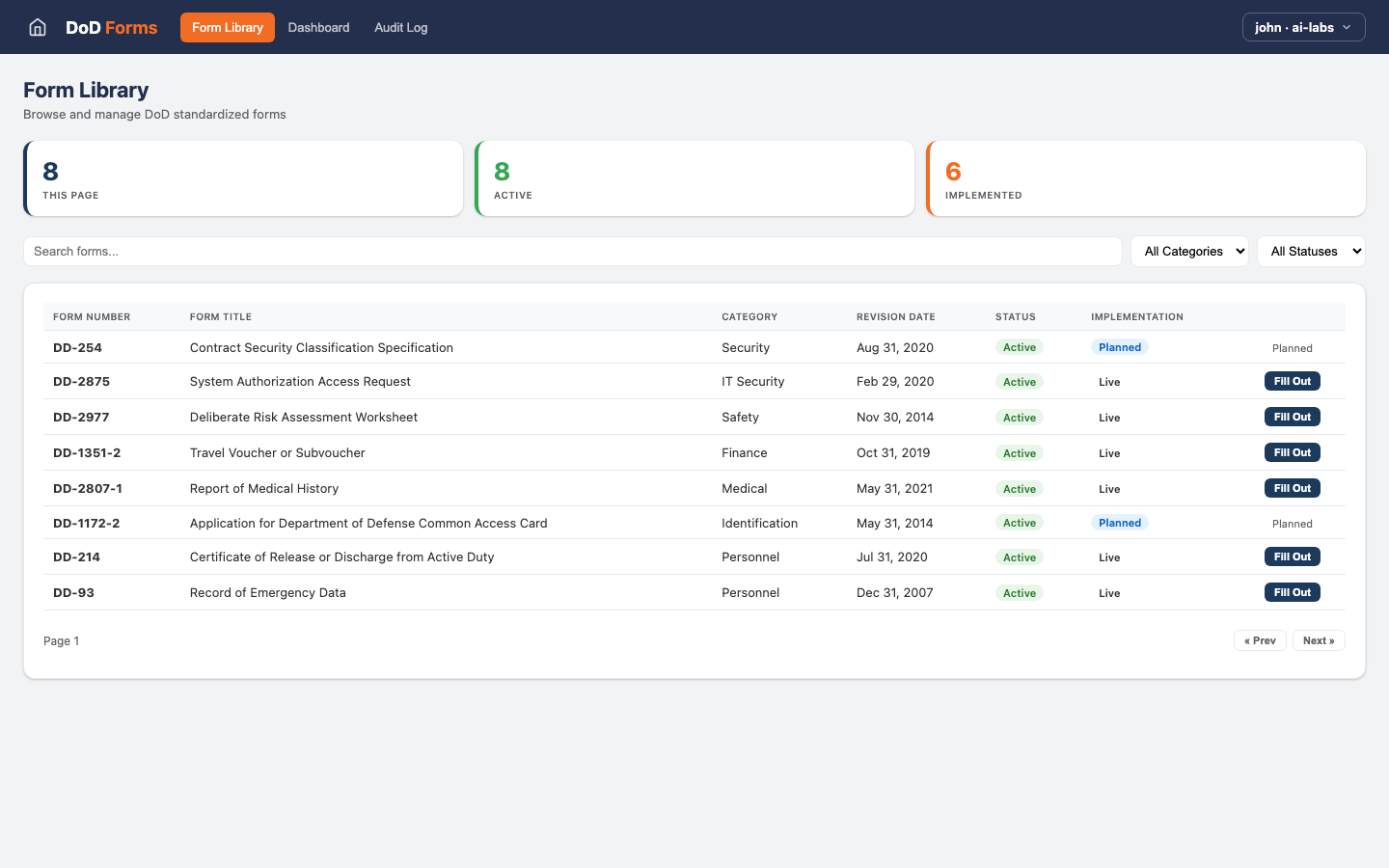Viewport: 1389px width, 868px height.
Task: Click the Prev page button
Action: [1260, 639]
